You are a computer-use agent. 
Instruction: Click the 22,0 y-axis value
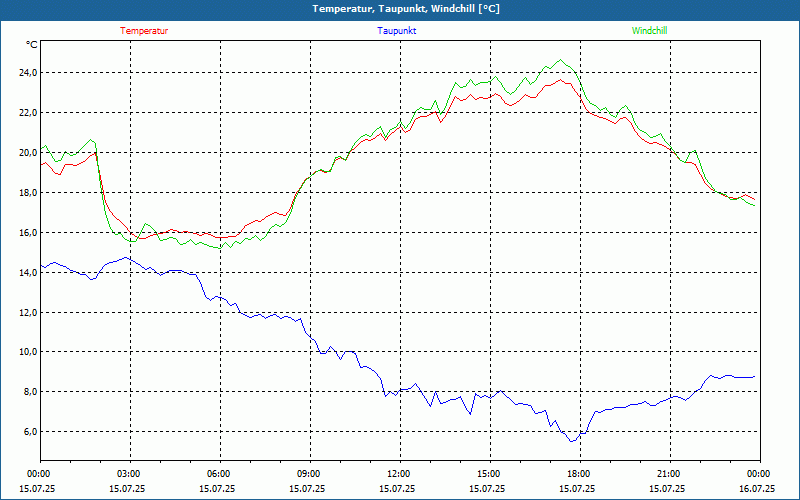tap(29, 112)
